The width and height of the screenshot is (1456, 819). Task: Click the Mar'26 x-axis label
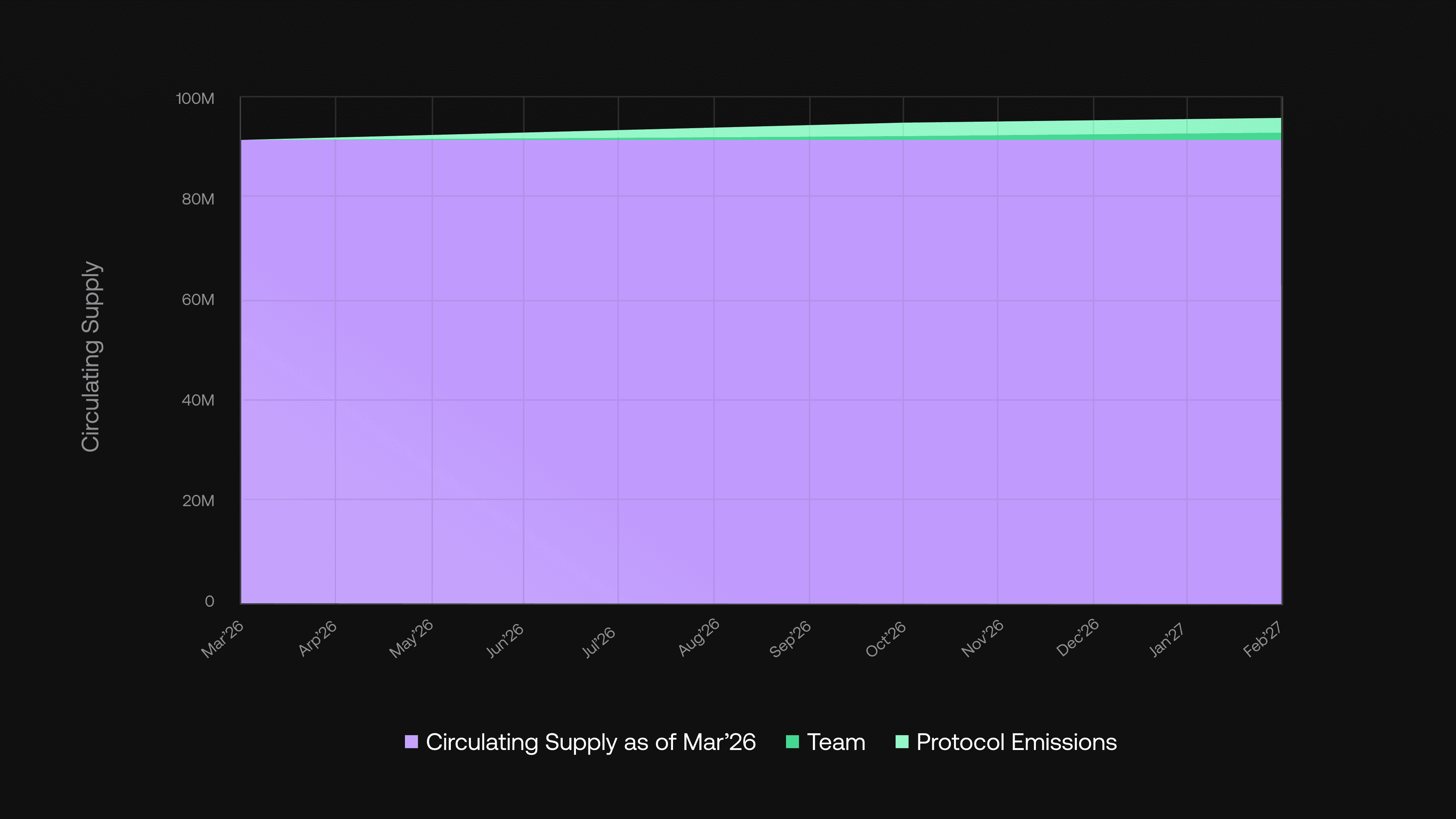tap(222, 639)
